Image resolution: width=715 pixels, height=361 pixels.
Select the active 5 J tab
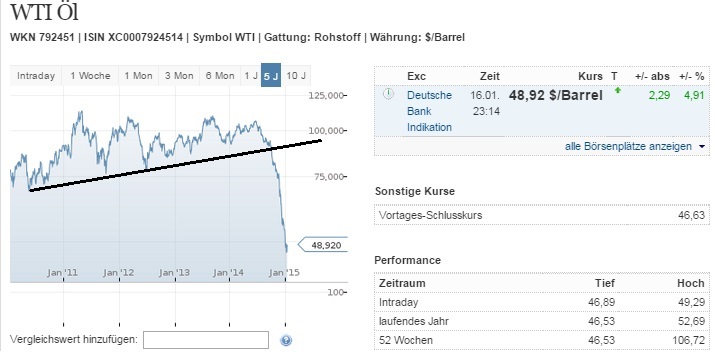[x=271, y=76]
